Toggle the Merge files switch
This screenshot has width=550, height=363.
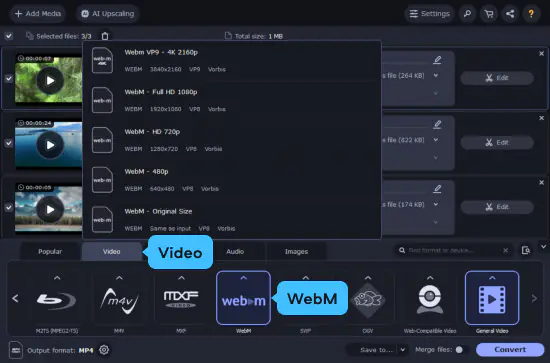461,350
